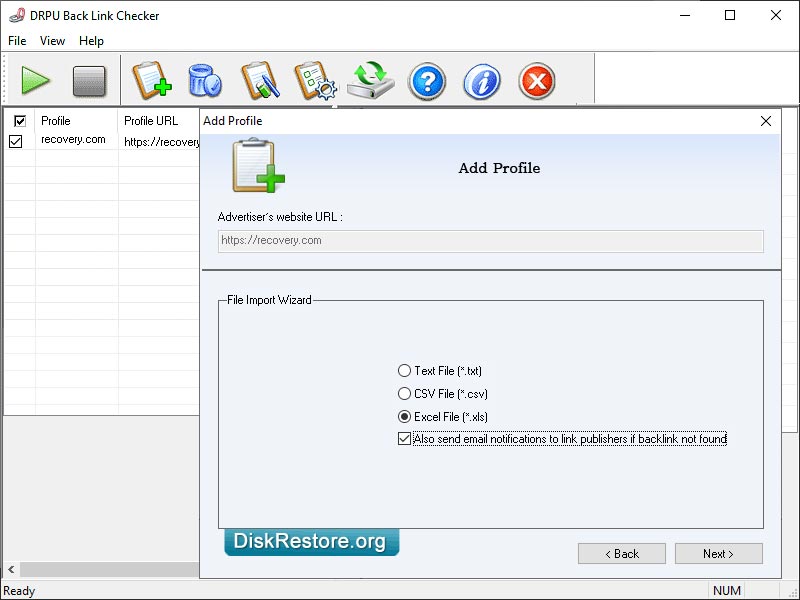This screenshot has height=600, width=800.
Task: Select the Text File (*.txt) radio option
Action: tap(405, 371)
